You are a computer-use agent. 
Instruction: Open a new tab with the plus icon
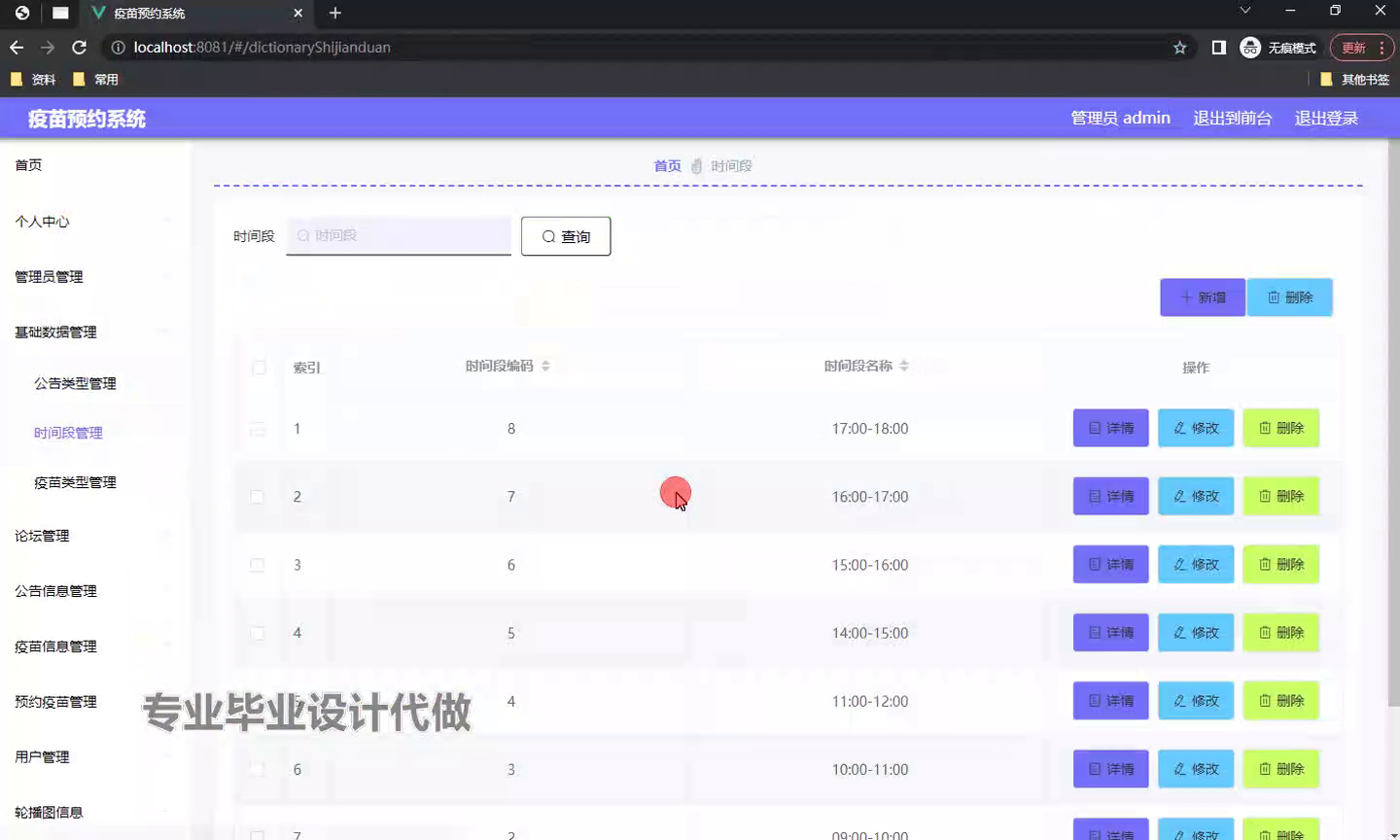click(x=335, y=13)
